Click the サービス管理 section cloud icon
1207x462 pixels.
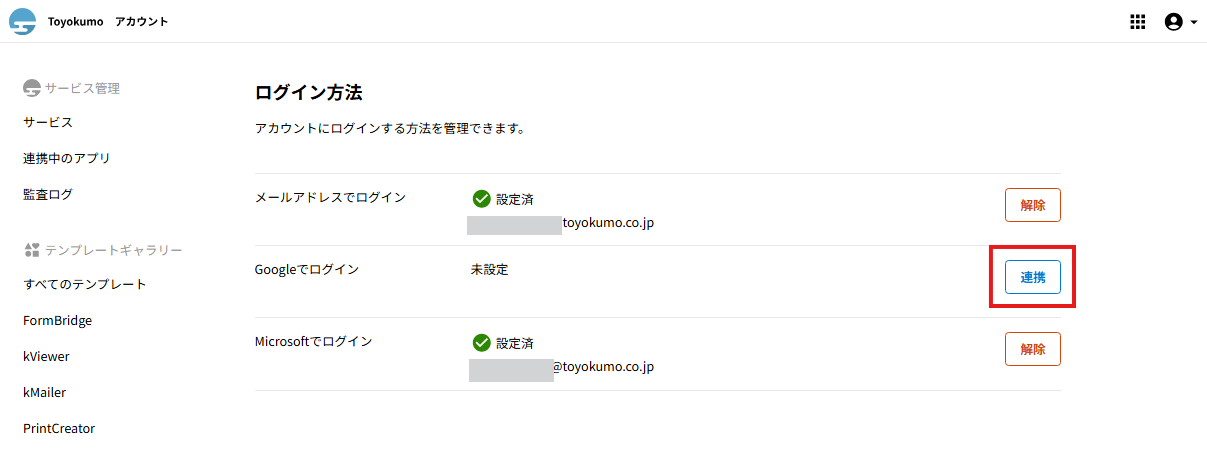coord(32,88)
